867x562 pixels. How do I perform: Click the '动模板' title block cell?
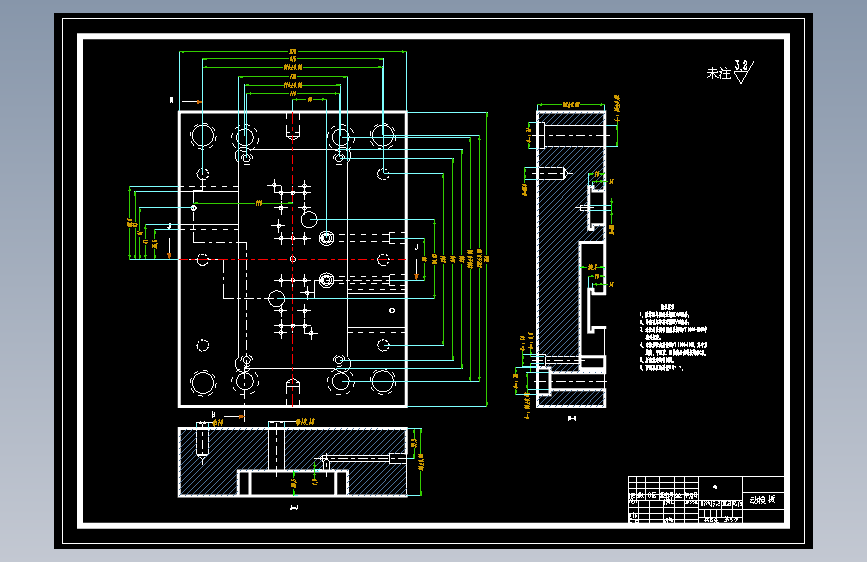point(762,499)
